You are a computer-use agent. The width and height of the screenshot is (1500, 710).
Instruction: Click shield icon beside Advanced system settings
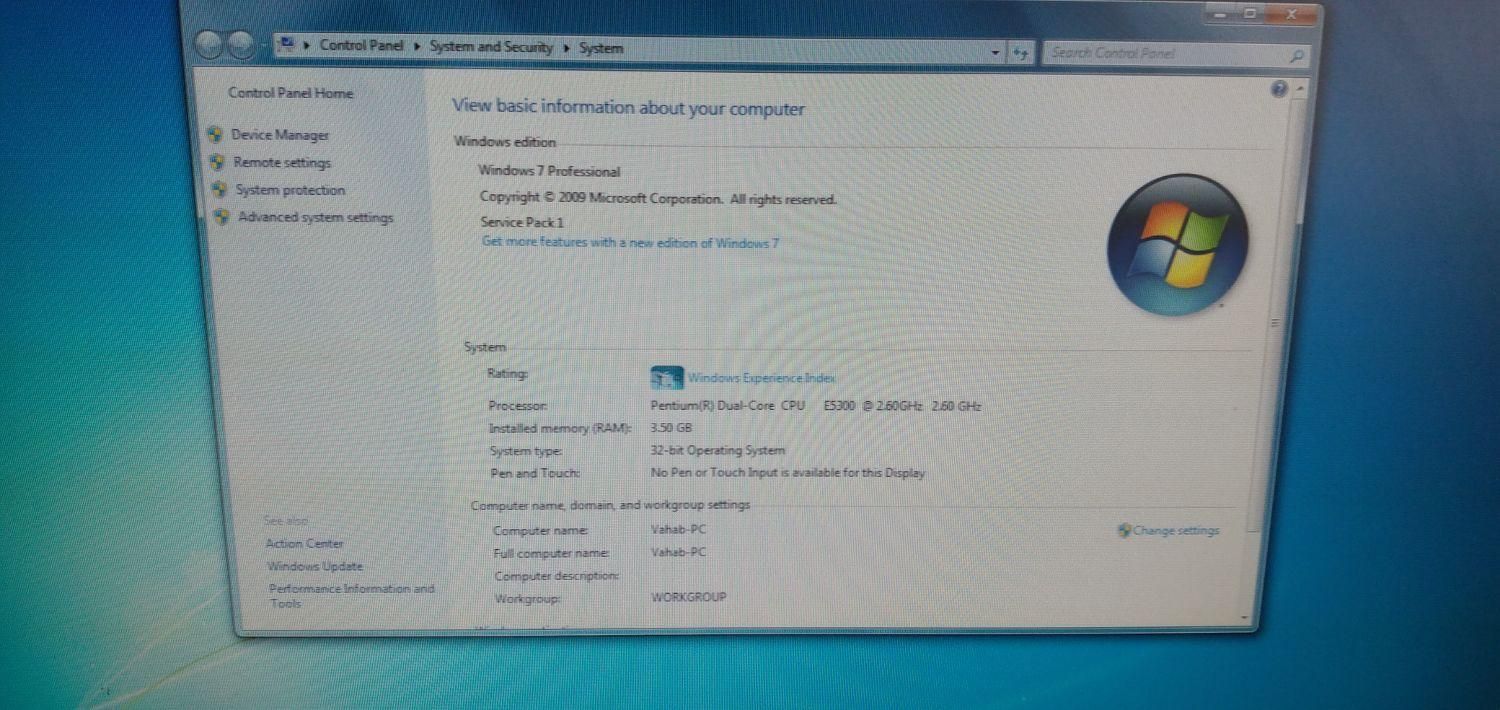click(223, 217)
